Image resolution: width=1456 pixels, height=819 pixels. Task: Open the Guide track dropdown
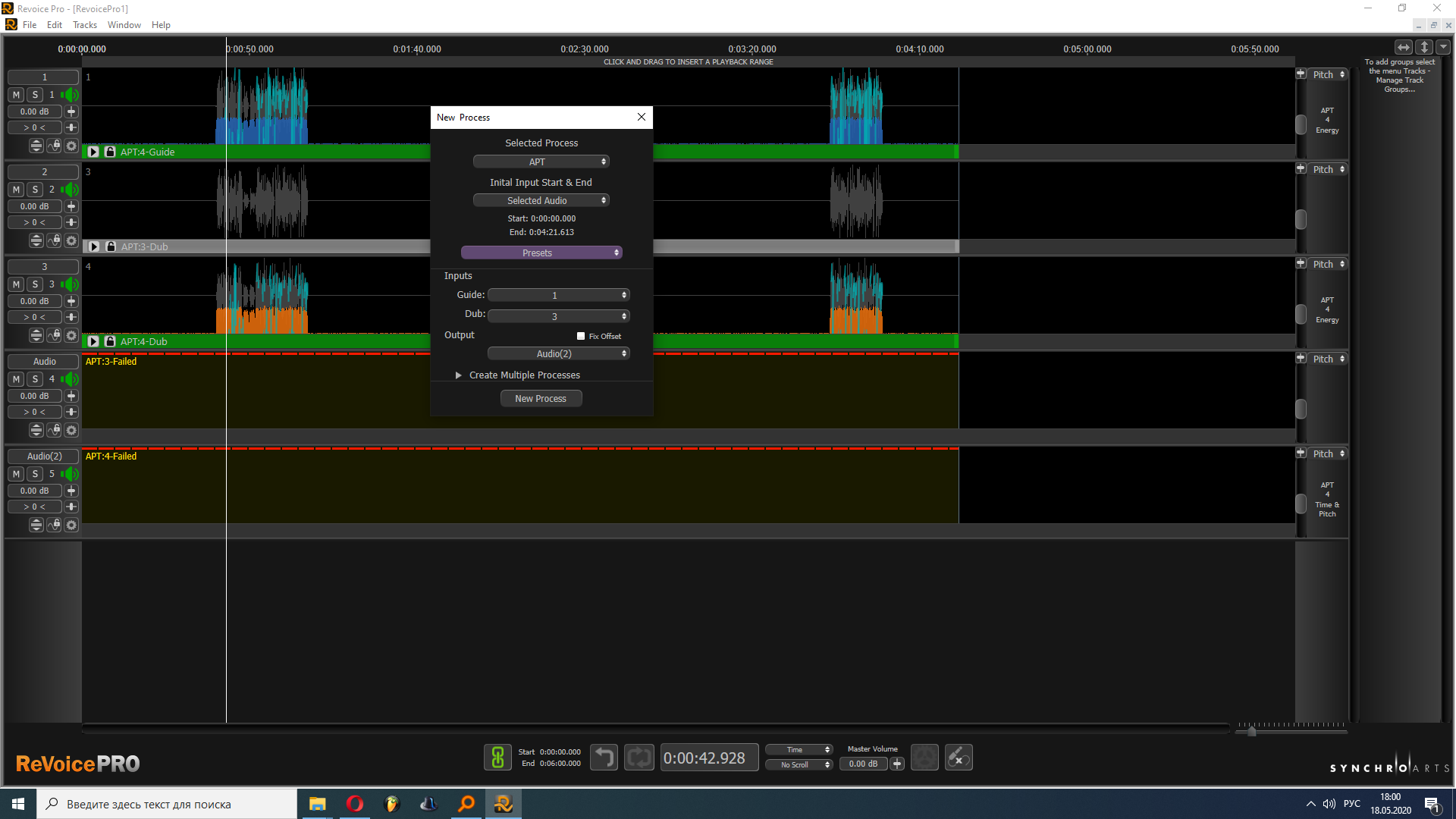558,295
